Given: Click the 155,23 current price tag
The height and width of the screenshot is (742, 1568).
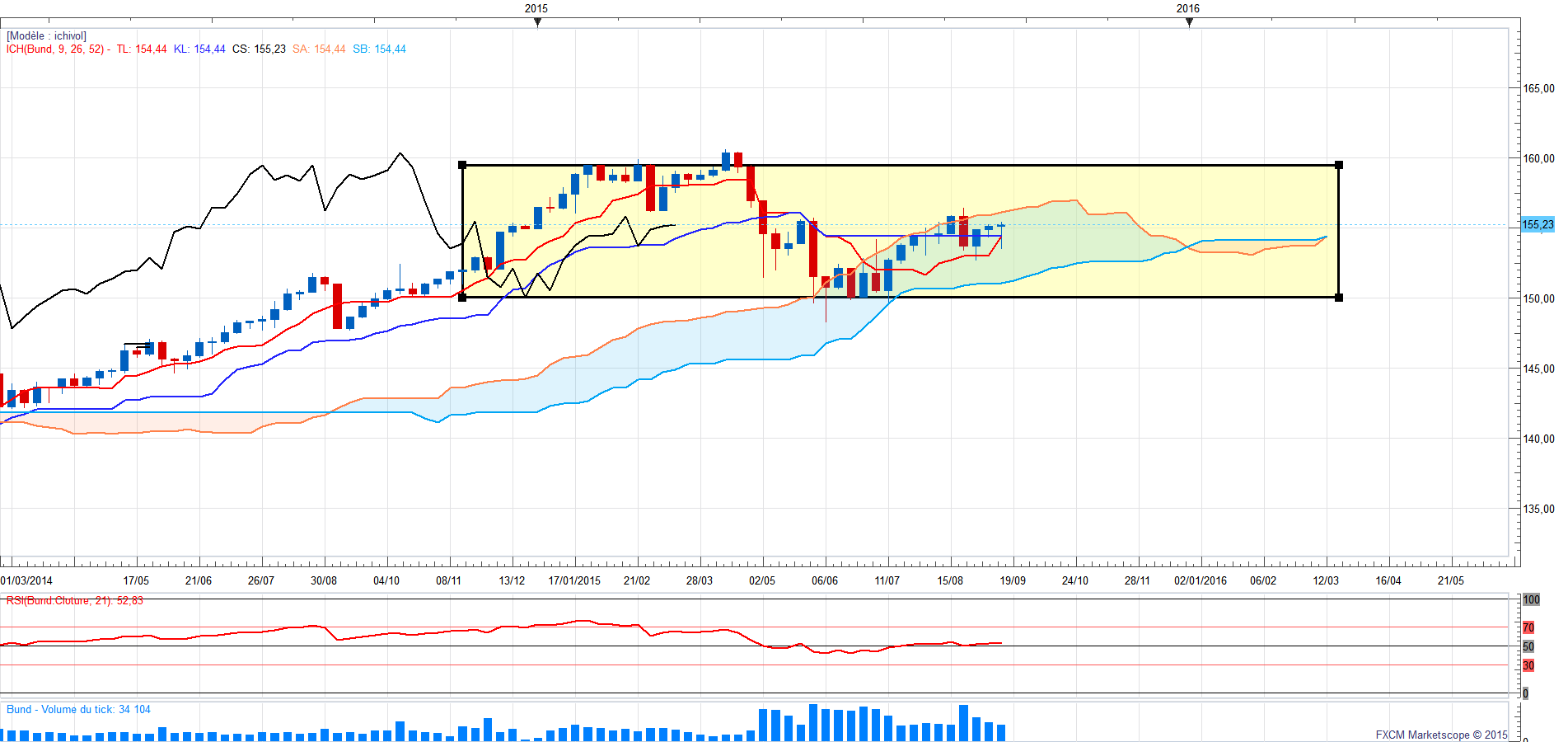Looking at the screenshot, I should tap(1538, 224).
